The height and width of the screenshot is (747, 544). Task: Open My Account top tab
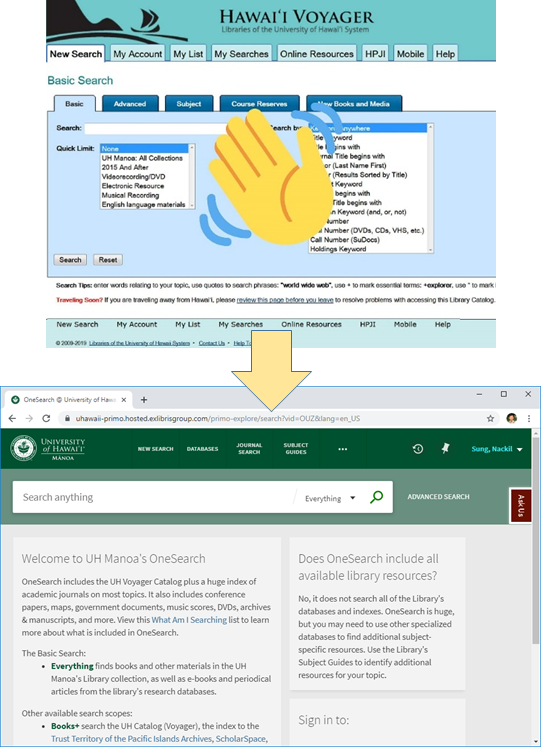pyautogui.click(x=138, y=54)
